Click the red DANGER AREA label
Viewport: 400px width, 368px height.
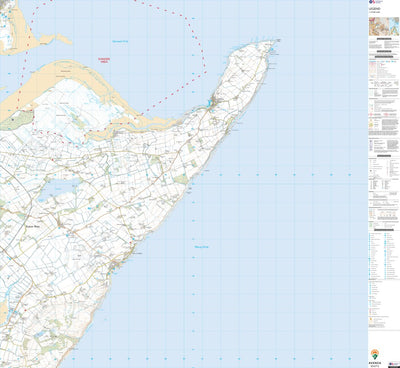(x=104, y=60)
